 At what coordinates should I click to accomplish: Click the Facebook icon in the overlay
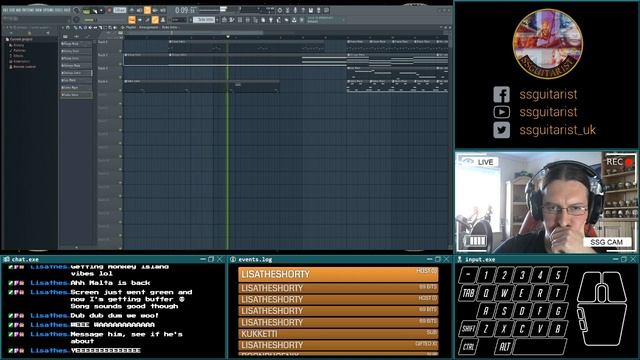click(x=501, y=94)
